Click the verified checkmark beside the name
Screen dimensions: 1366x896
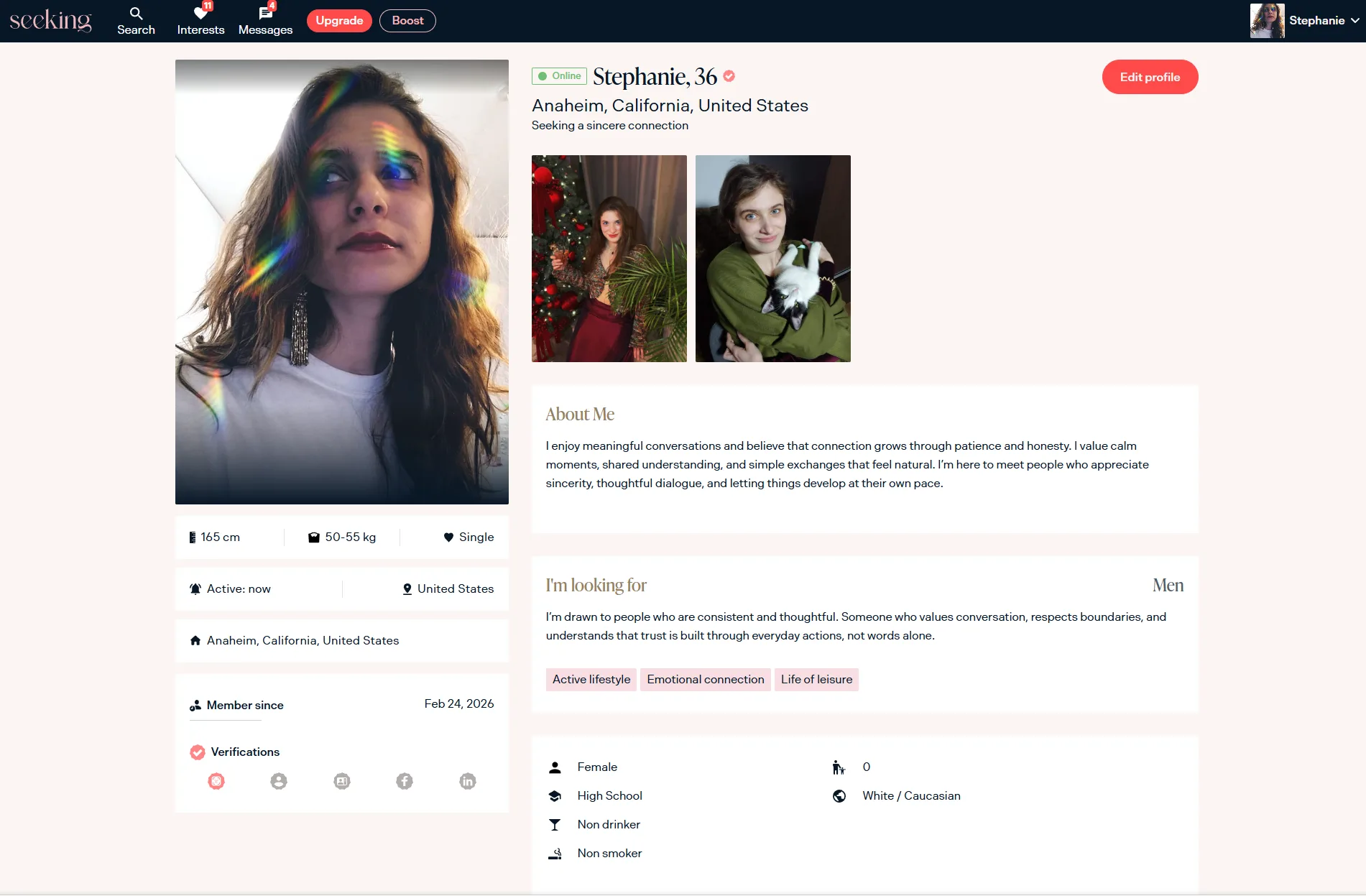click(x=729, y=76)
